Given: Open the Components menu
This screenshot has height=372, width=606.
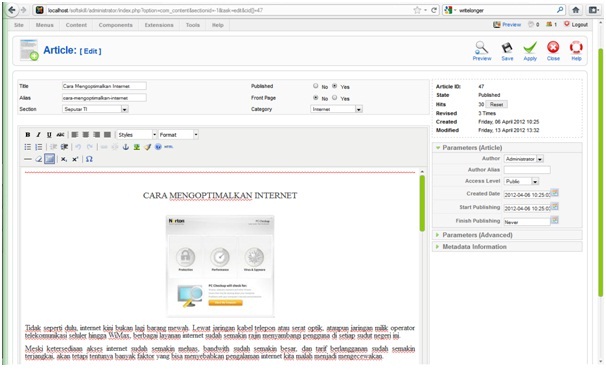Looking at the screenshot, I should tap(115, 25).
